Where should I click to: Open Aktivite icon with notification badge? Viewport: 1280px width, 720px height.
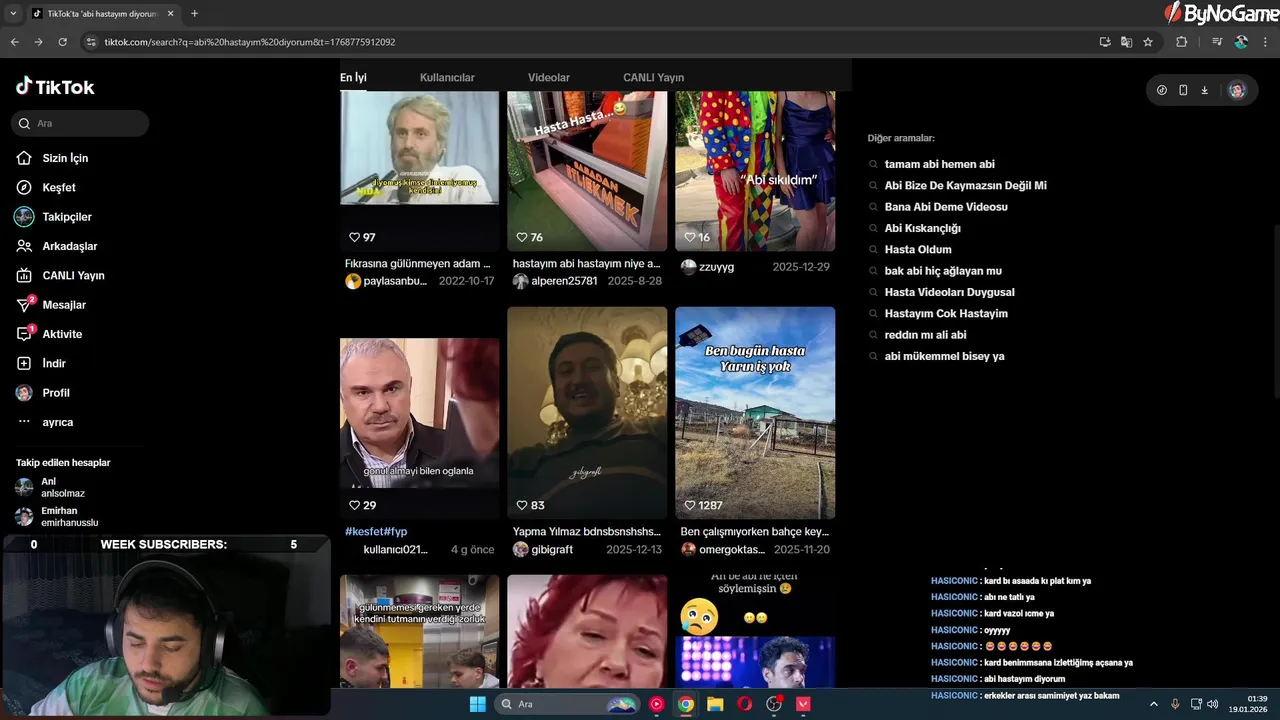(x=25, y=334)
